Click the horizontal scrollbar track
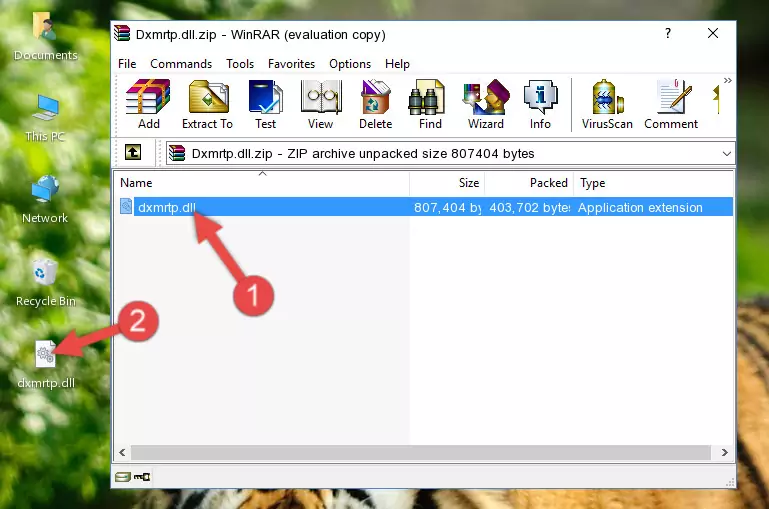 click(421, 452)
